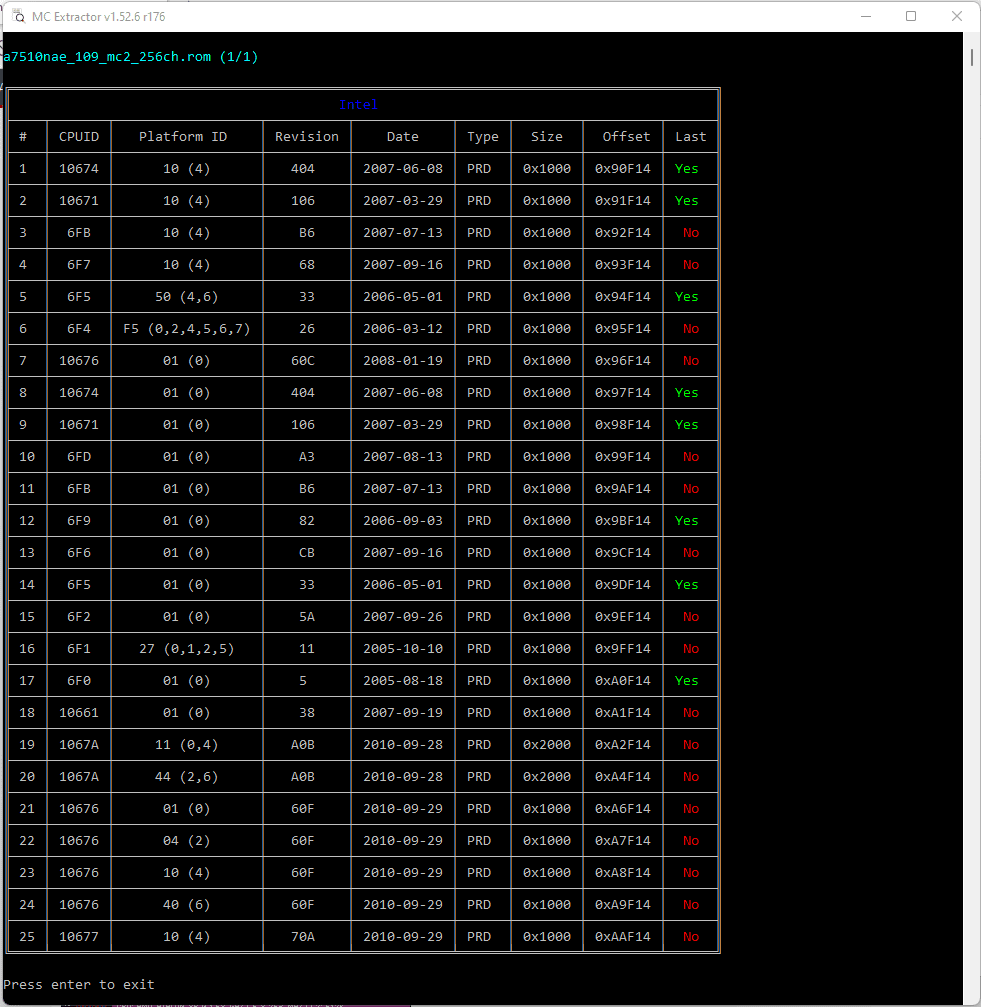Select offset value 0x91F14
This screenshot has height=1007, width=981.
point(622,201)
